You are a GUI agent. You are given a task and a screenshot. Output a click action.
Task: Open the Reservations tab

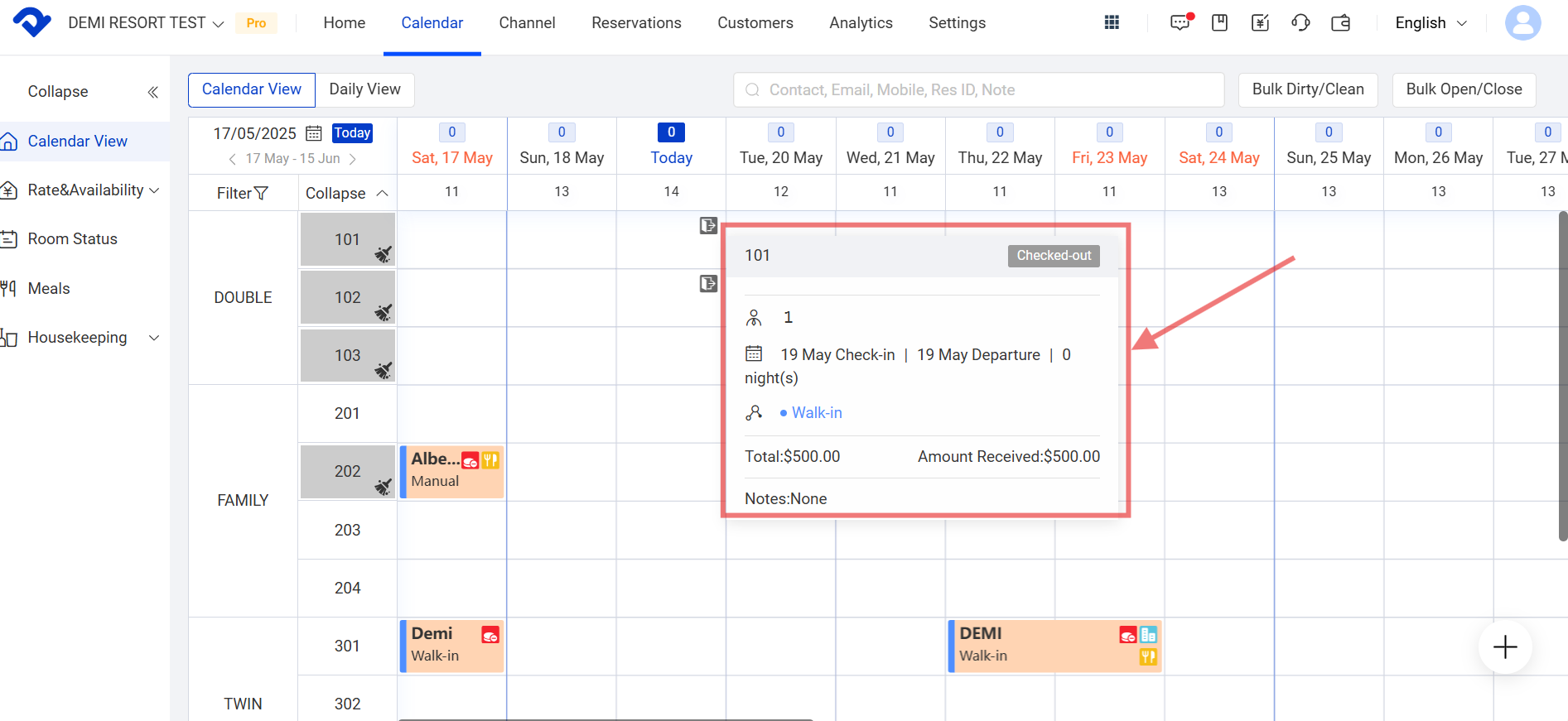point(636,23)
